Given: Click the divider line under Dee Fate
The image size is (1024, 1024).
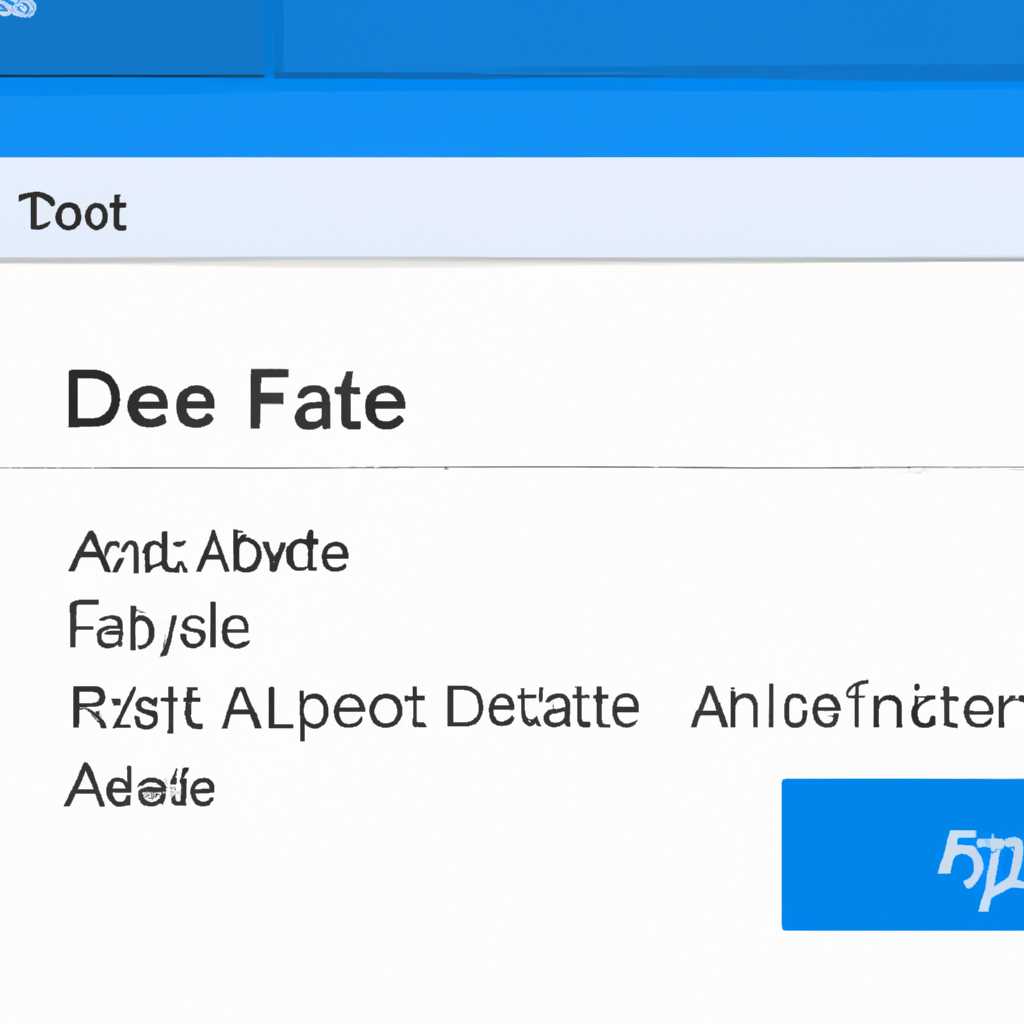Looking at the screenshot, I should (x=512, y=468).
